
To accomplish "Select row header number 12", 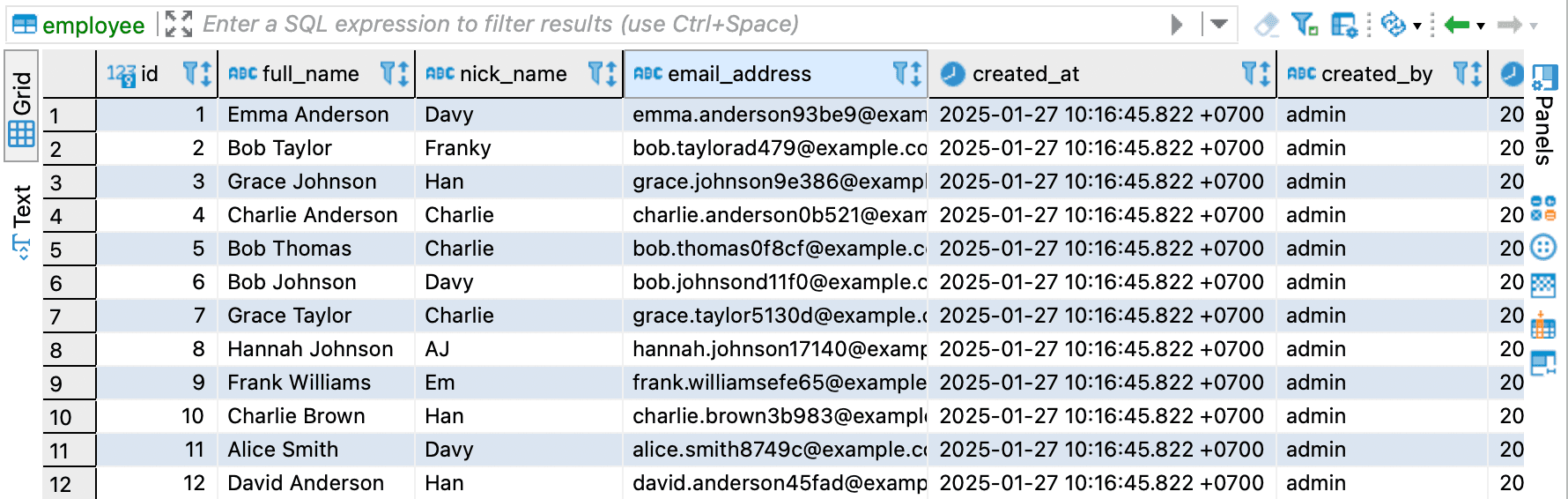I will [69, 483].
